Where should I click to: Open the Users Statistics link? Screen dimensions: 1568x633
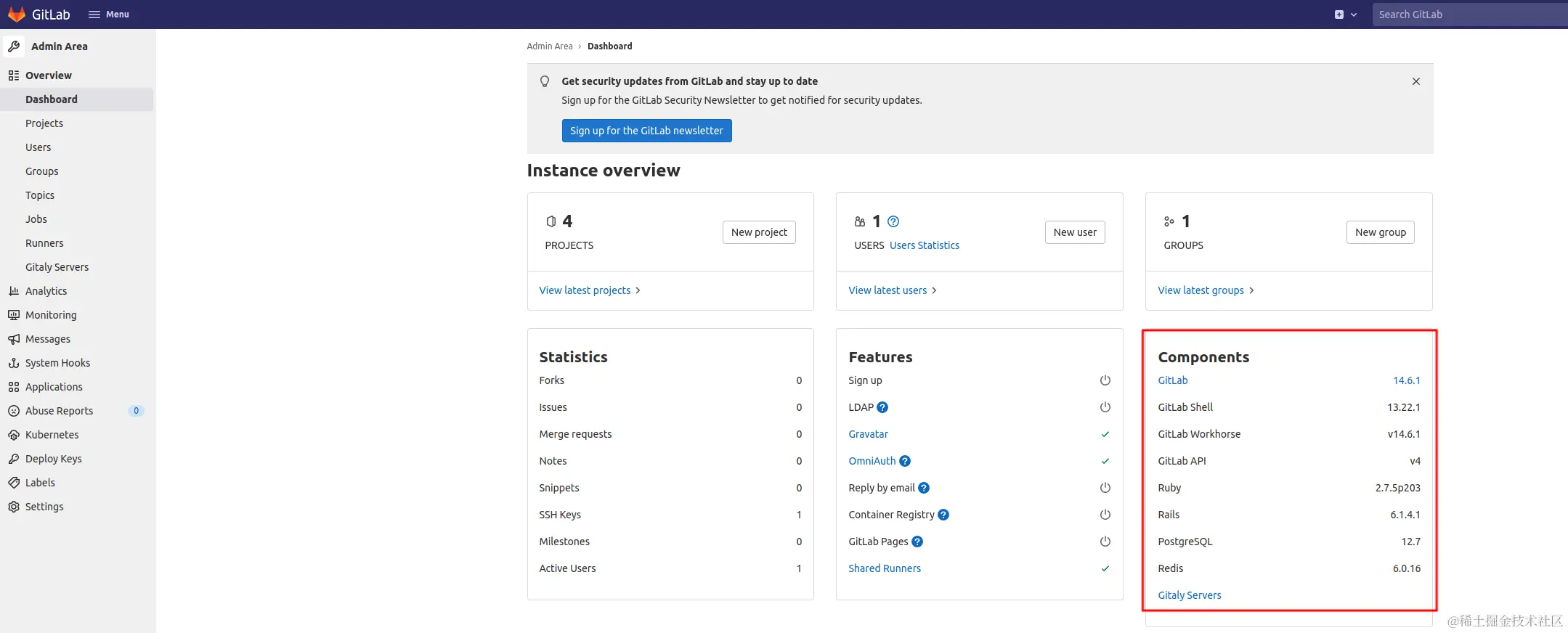click(x=925, y=245)
